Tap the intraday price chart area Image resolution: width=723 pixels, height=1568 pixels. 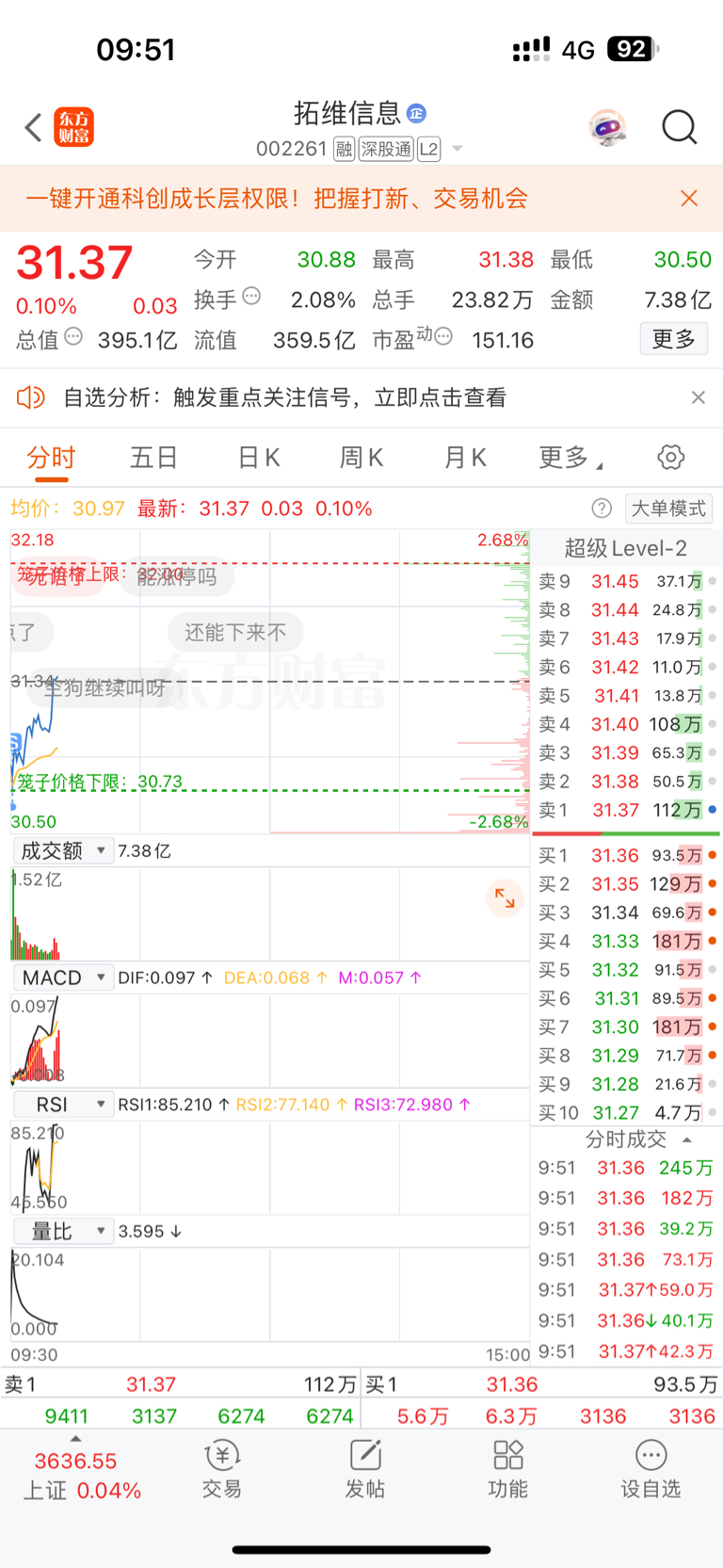pyautogui.click(x=270, y=682)
